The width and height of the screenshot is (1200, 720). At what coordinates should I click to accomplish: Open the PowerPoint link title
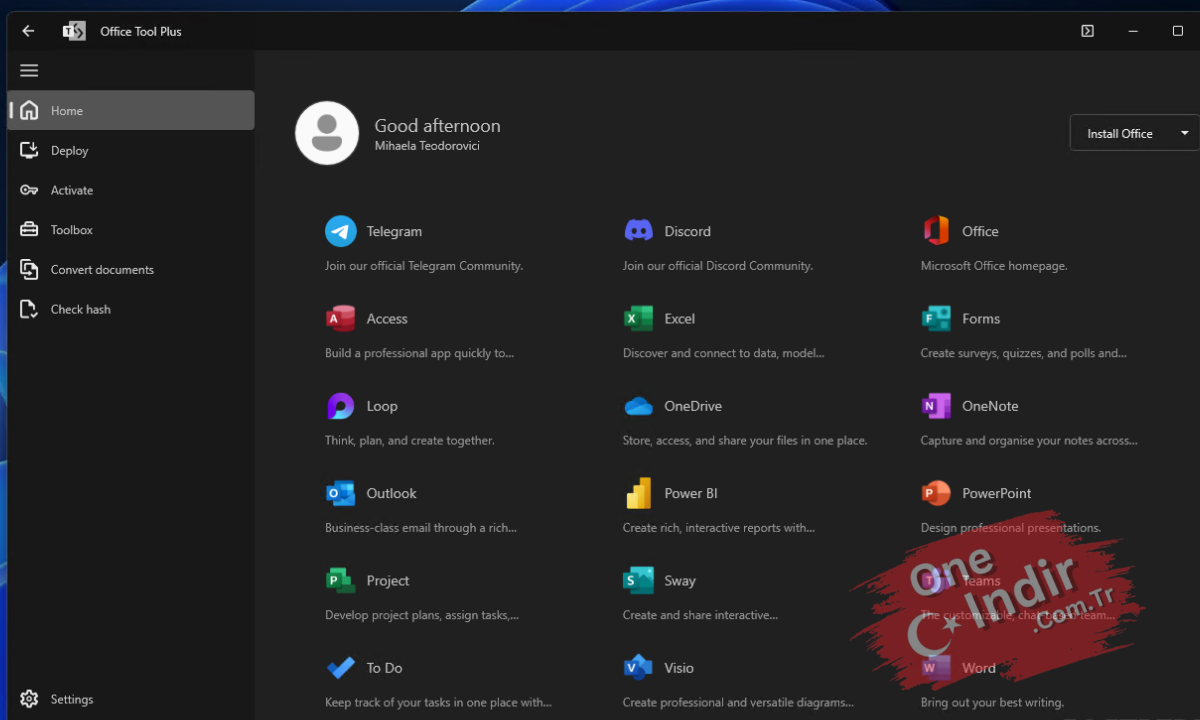997,493
